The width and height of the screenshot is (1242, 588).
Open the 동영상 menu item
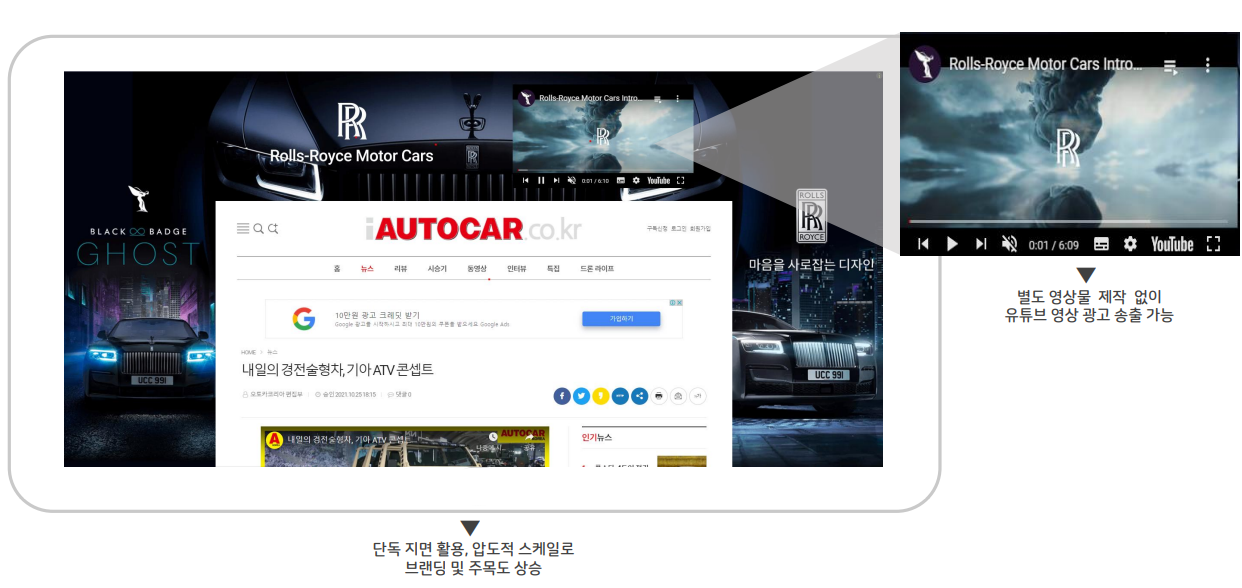pos(477,269)
